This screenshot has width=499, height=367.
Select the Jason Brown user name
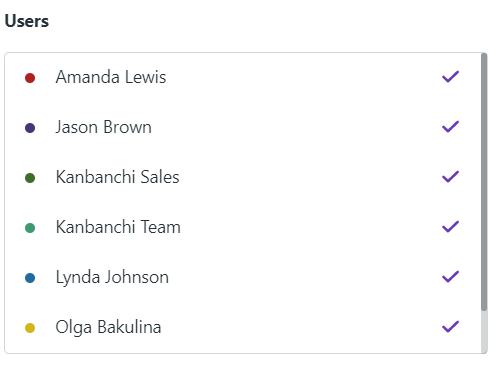click(x=103, y=127)
